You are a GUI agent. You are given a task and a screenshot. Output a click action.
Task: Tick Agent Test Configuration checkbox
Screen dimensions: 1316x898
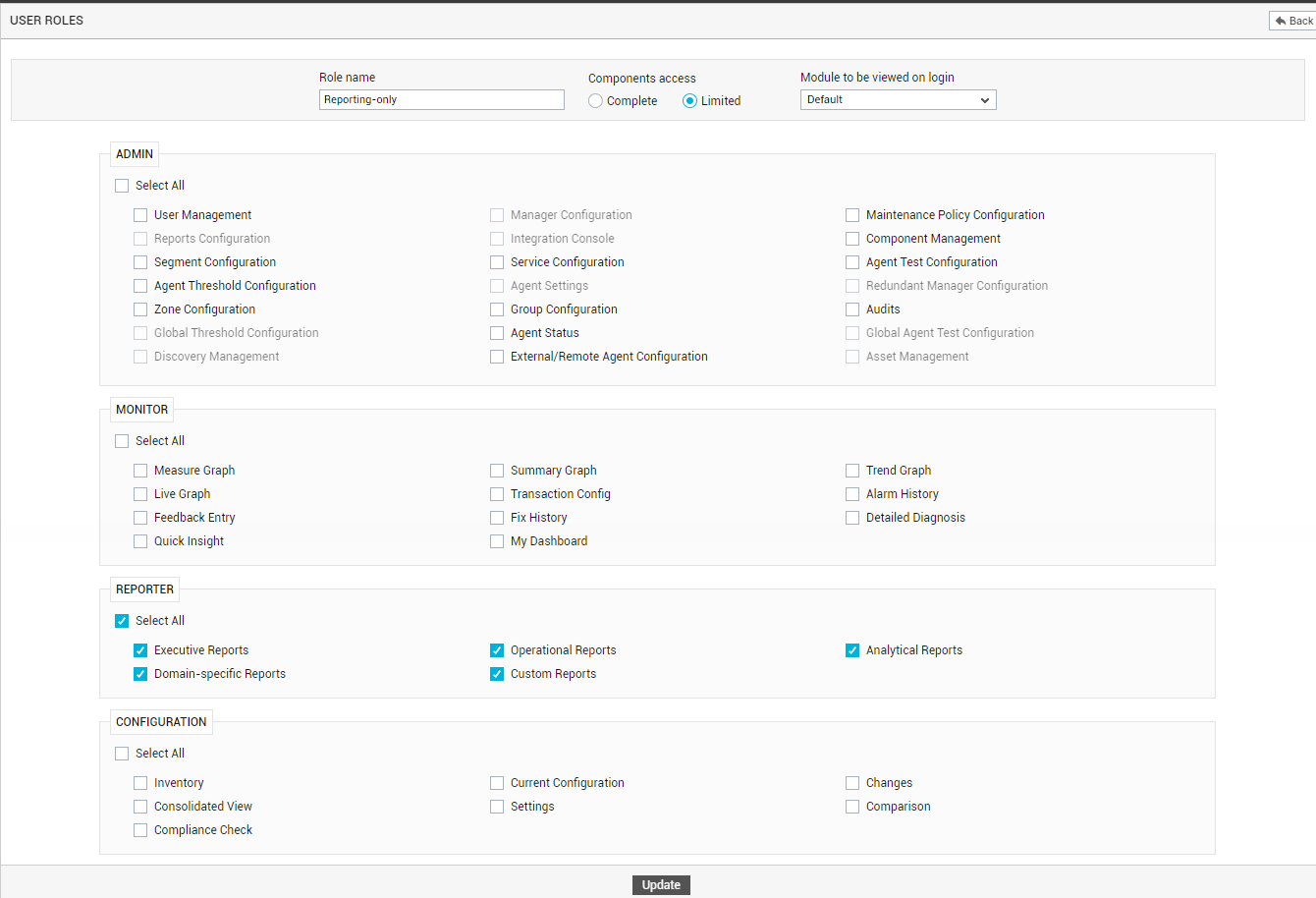click(x=852, y=262)
